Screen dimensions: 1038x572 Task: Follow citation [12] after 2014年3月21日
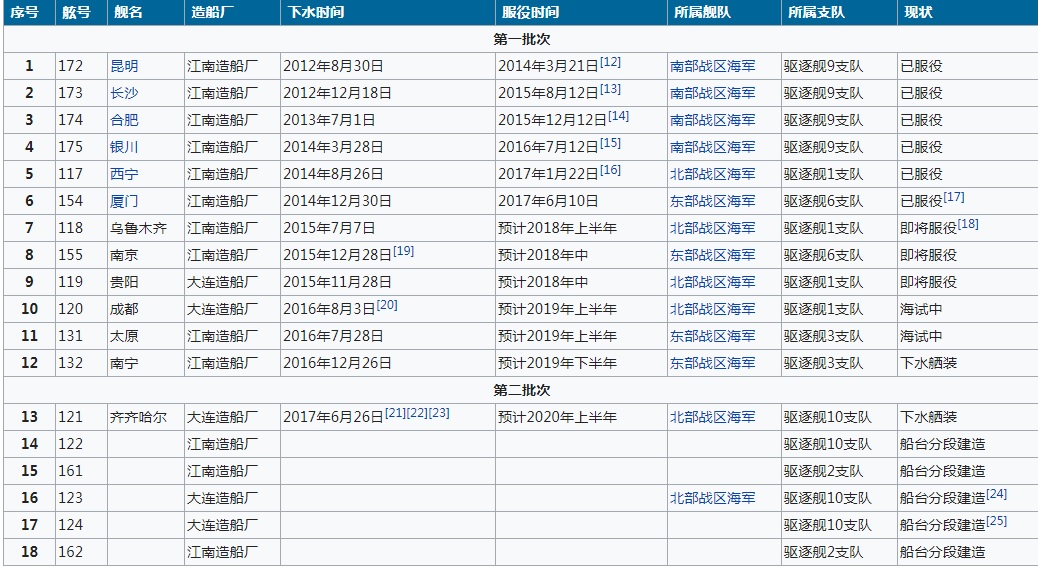tap(610, 62)
